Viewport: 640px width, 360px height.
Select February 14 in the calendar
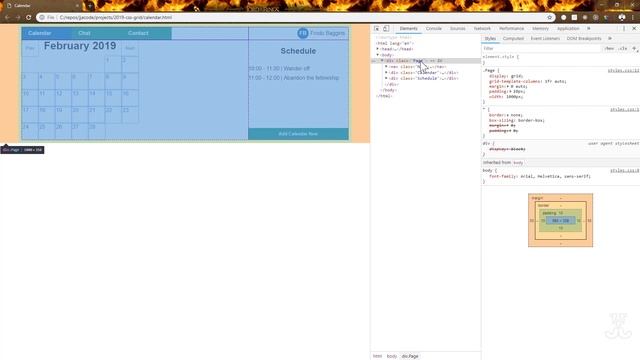click(96, 98)
